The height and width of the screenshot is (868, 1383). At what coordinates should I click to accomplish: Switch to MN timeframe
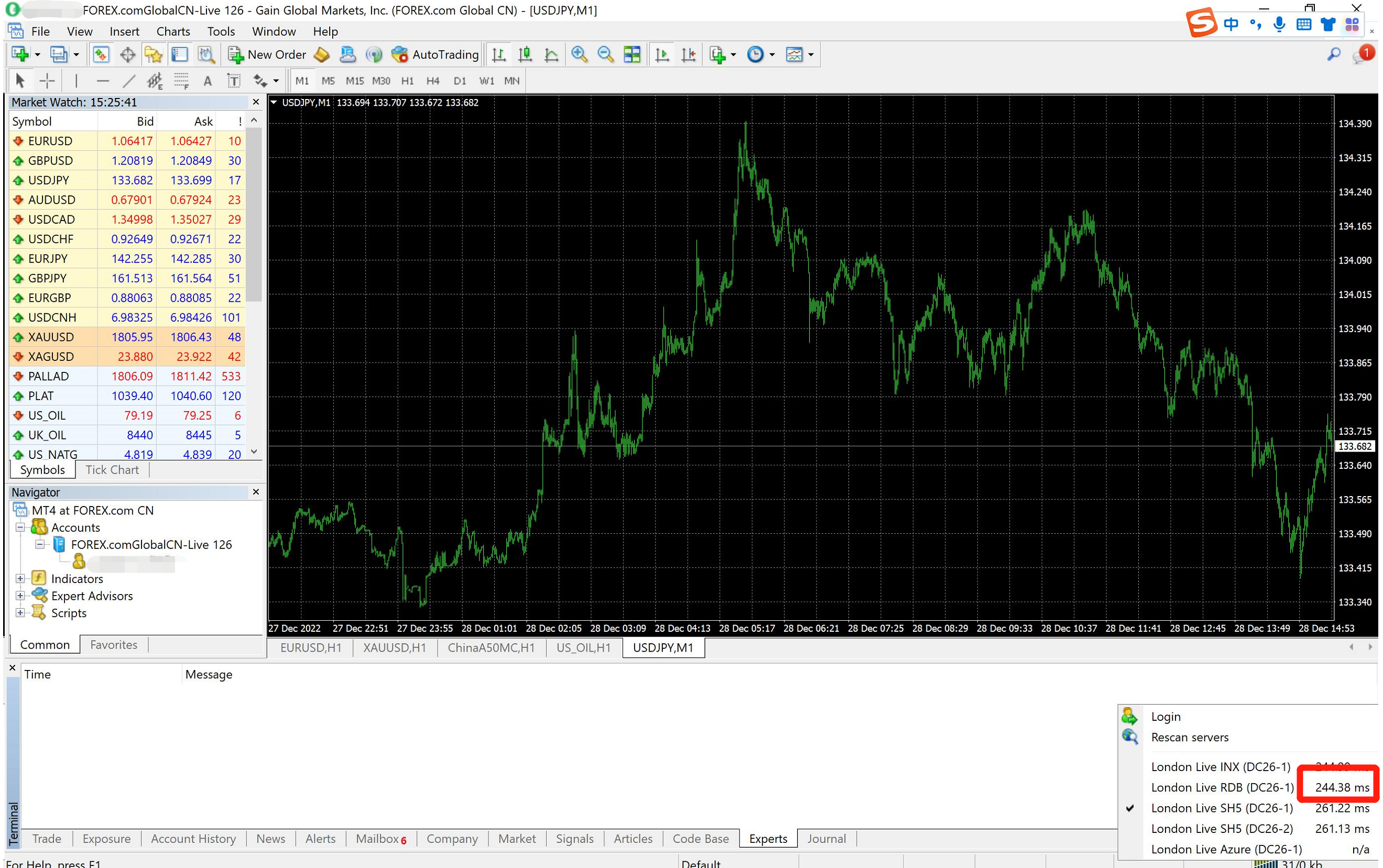(x=511, y=81)
